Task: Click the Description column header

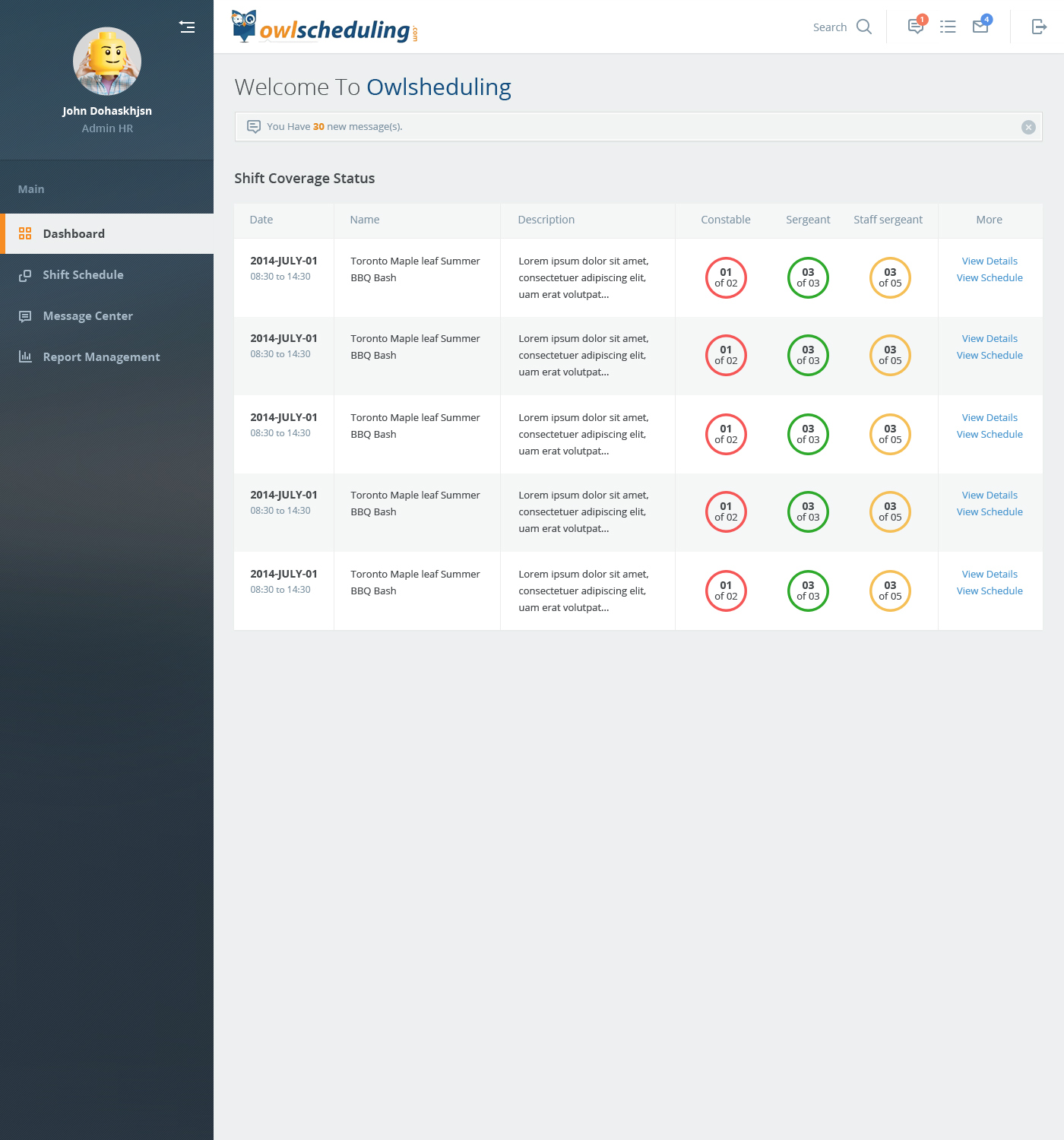Action: (x=546, y=220)
